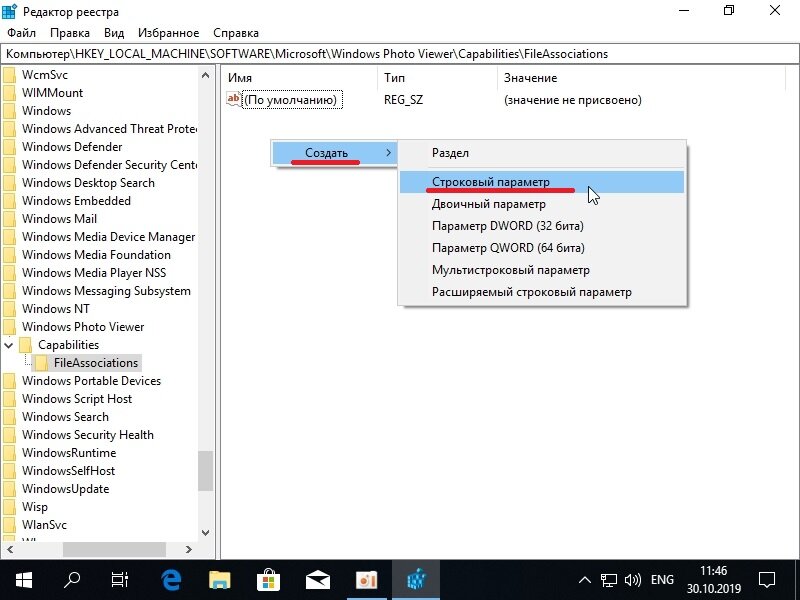The height and width of the screenshot is (600, 800).
Task: Open the Правка menu
Action: click(70, 33)
